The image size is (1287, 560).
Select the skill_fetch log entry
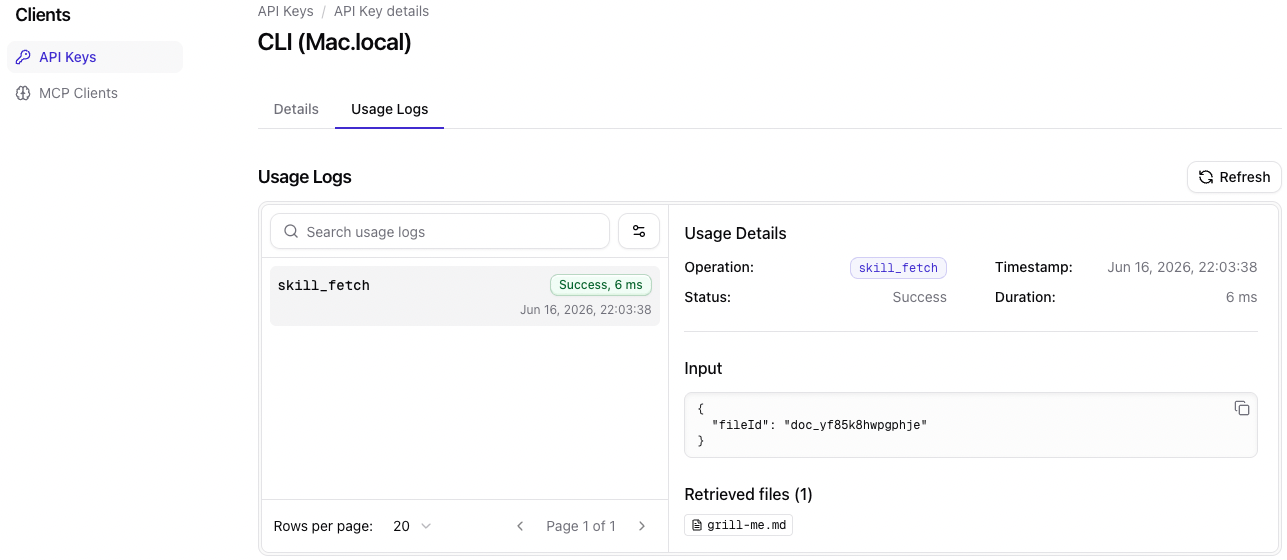(465, 296)
